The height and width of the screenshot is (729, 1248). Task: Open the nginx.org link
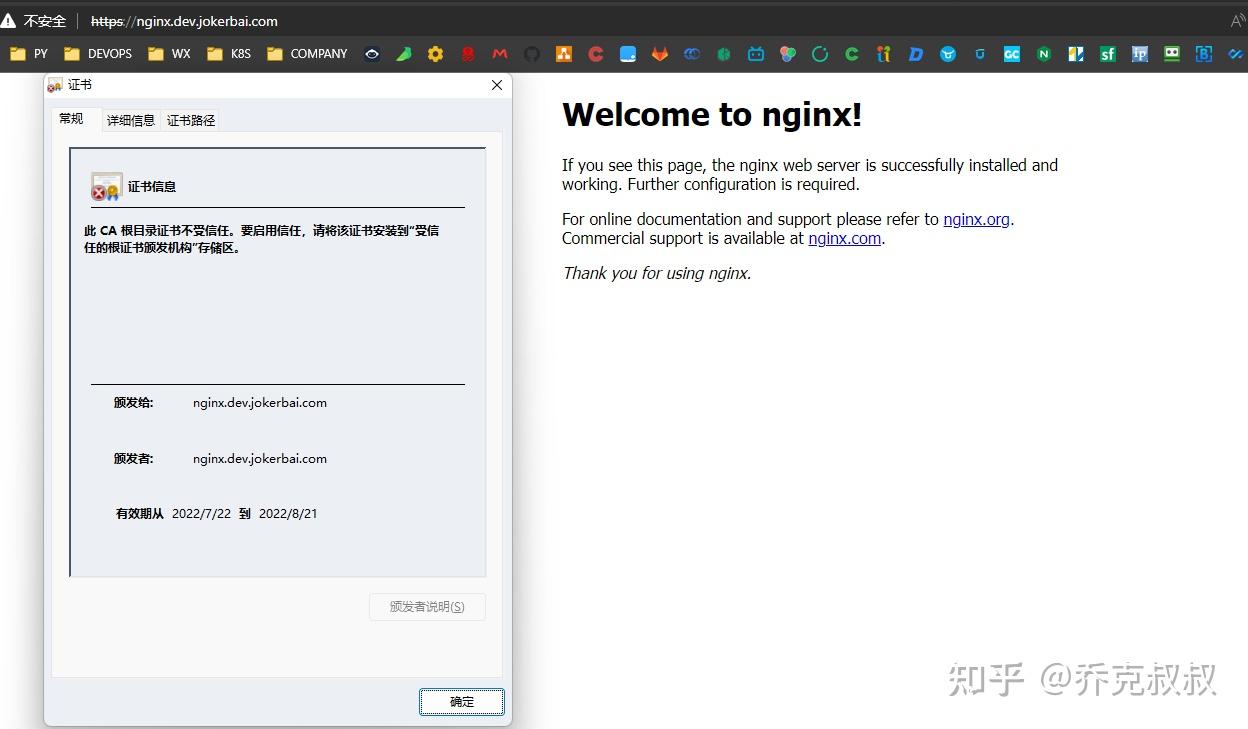click(x=977, y=219)
